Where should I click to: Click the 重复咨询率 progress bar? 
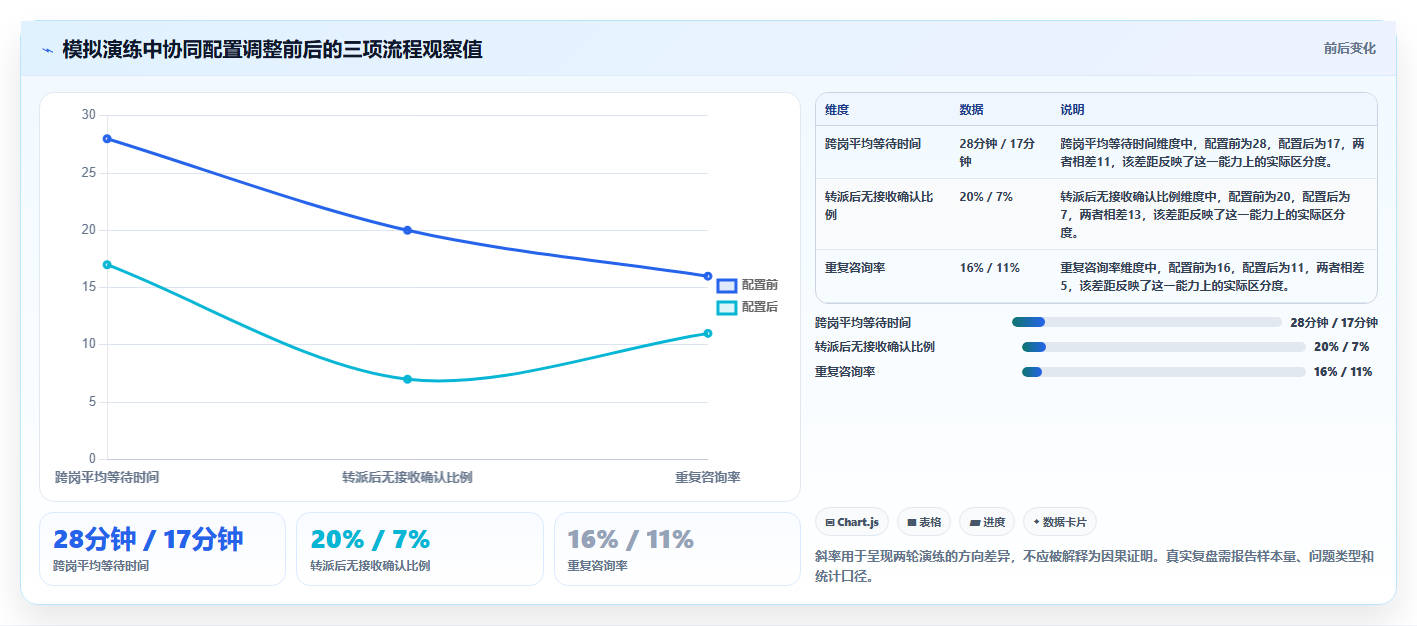[x=1164, y=372]
